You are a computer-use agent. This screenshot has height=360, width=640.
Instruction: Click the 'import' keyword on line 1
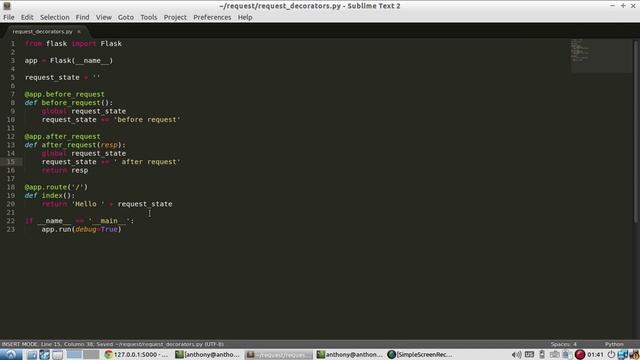[83, 43]
